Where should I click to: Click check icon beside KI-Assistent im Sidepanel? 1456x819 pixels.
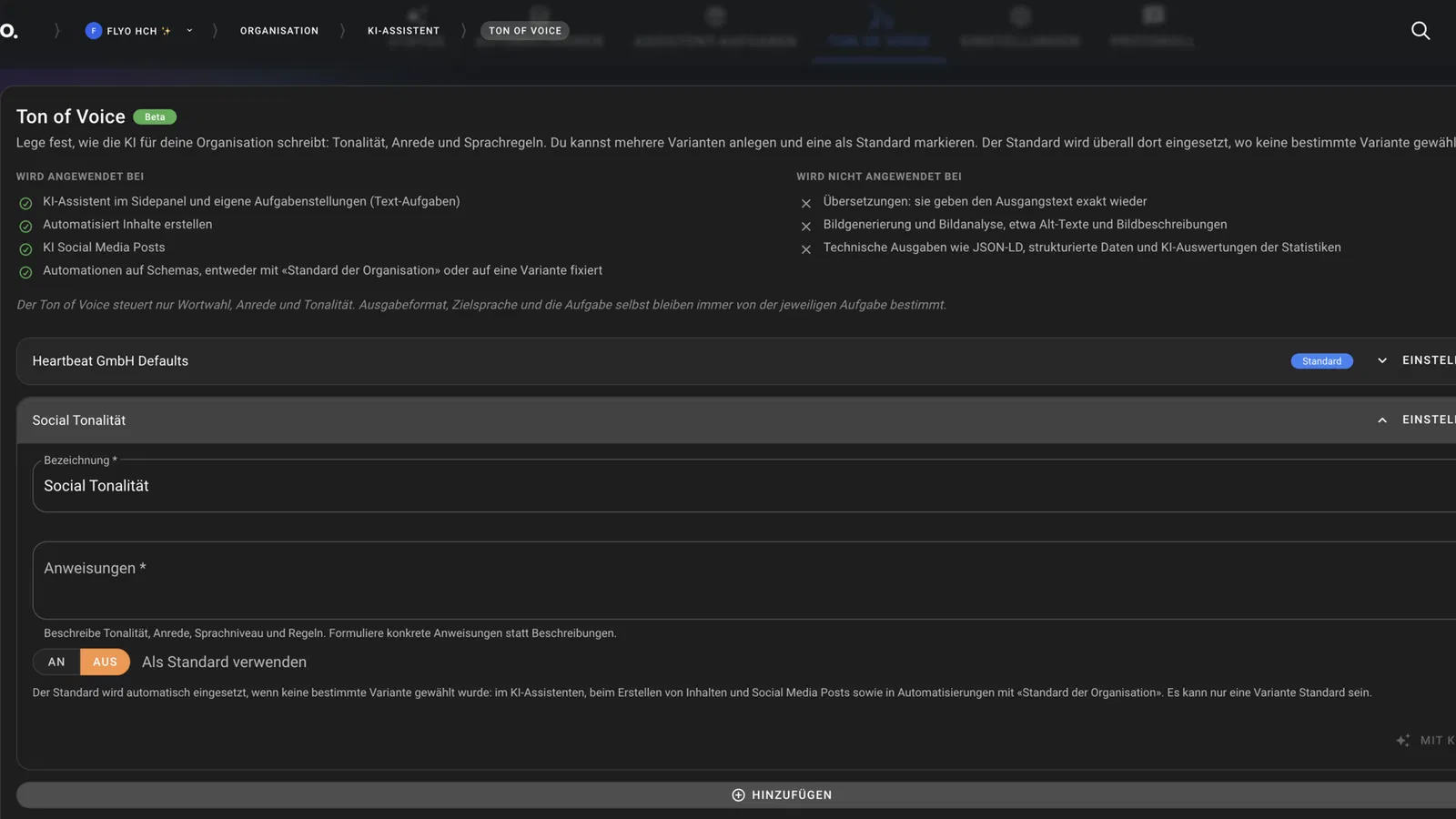point(25,203)
